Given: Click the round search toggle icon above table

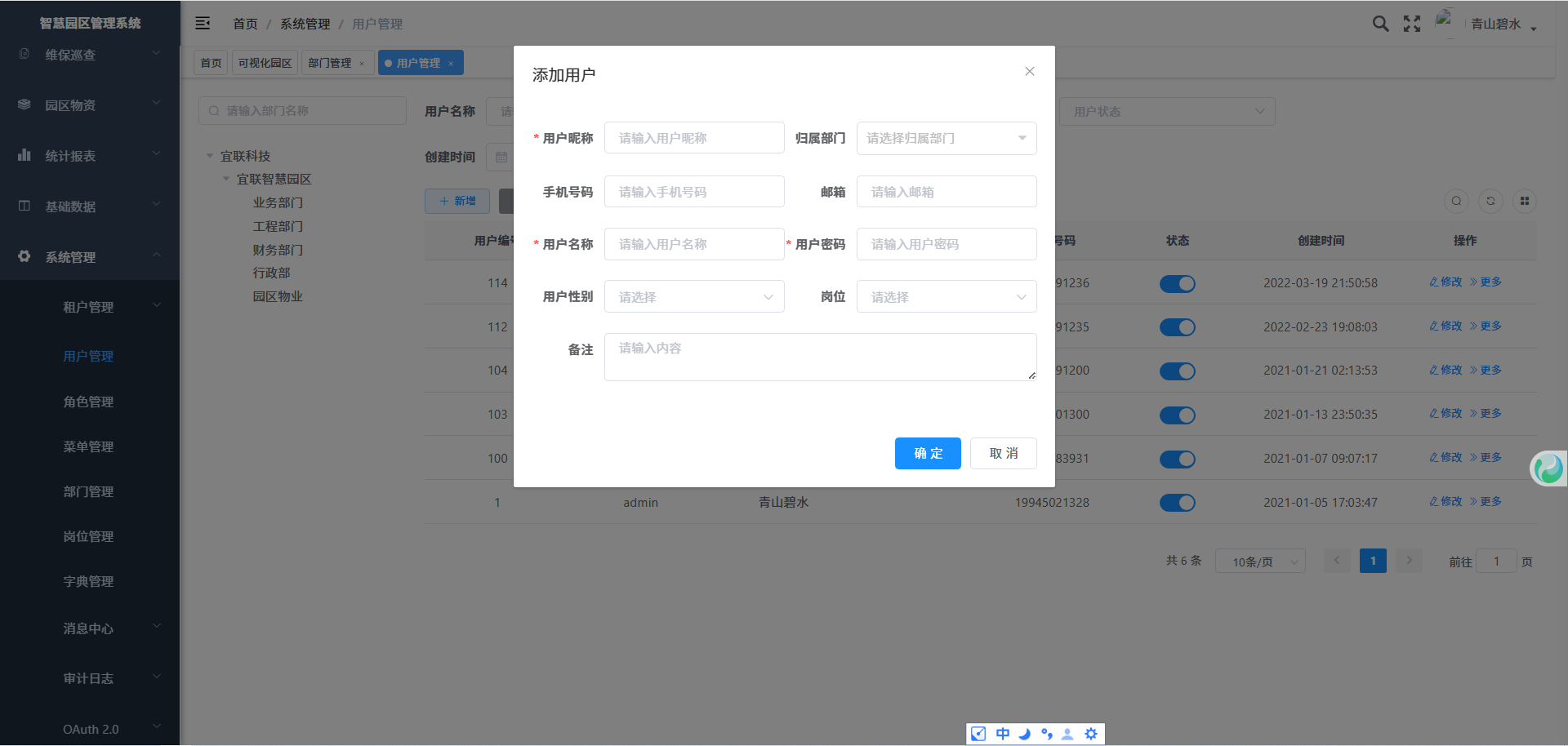Looking at the screenshot, I should point(1456,201).
